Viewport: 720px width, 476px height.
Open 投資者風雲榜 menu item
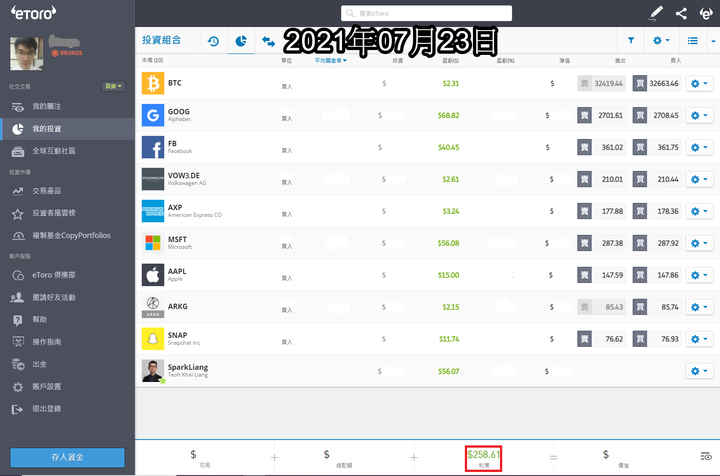(53, 213)
